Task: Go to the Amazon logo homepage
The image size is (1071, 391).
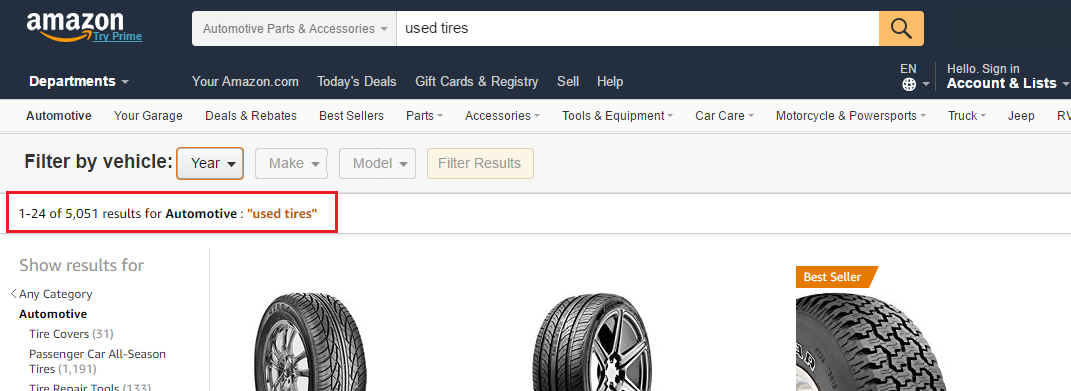Action: point(75,26)
